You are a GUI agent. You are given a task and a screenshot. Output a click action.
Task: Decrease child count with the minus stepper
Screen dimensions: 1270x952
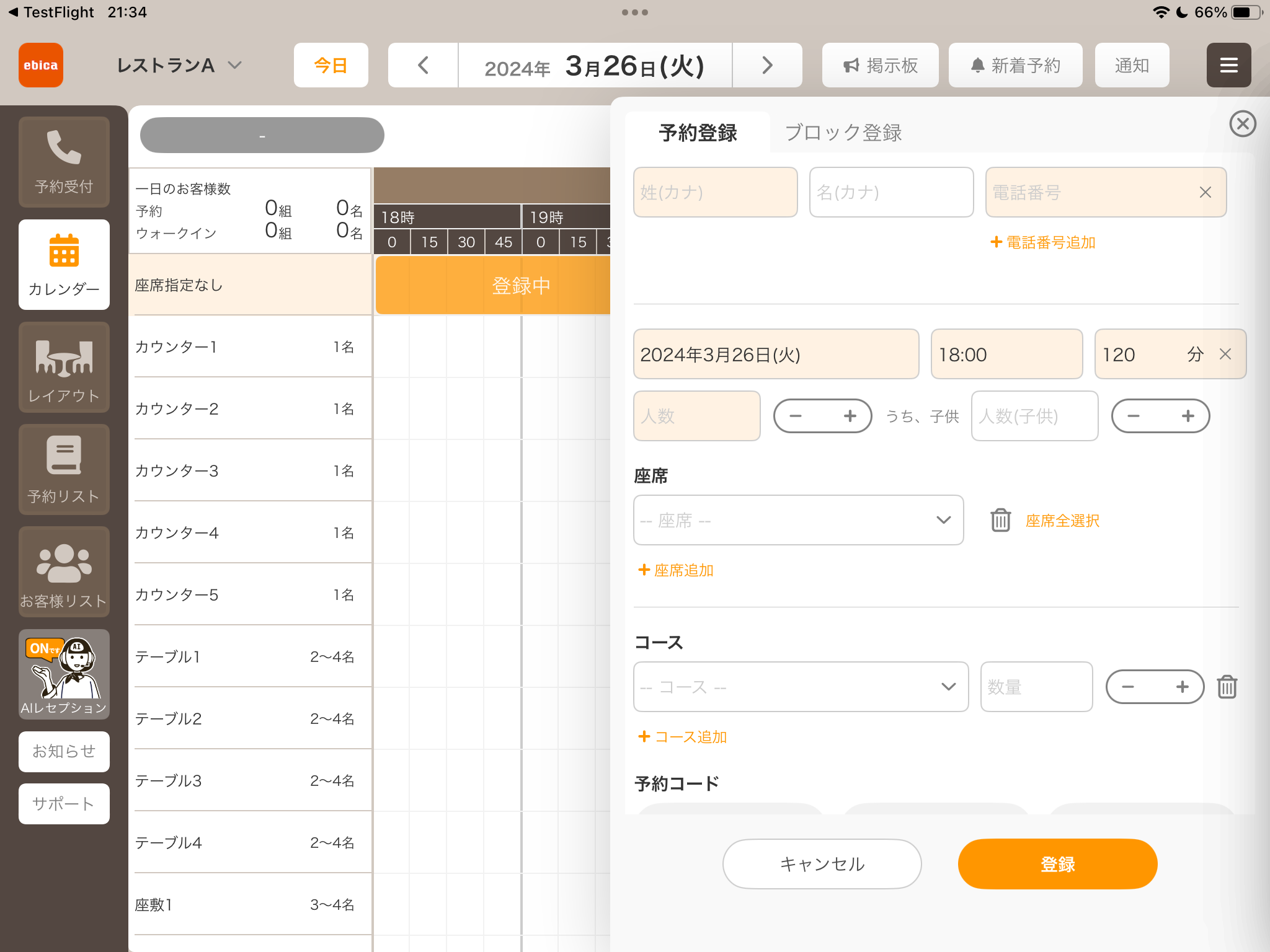tap(1134, 416)
